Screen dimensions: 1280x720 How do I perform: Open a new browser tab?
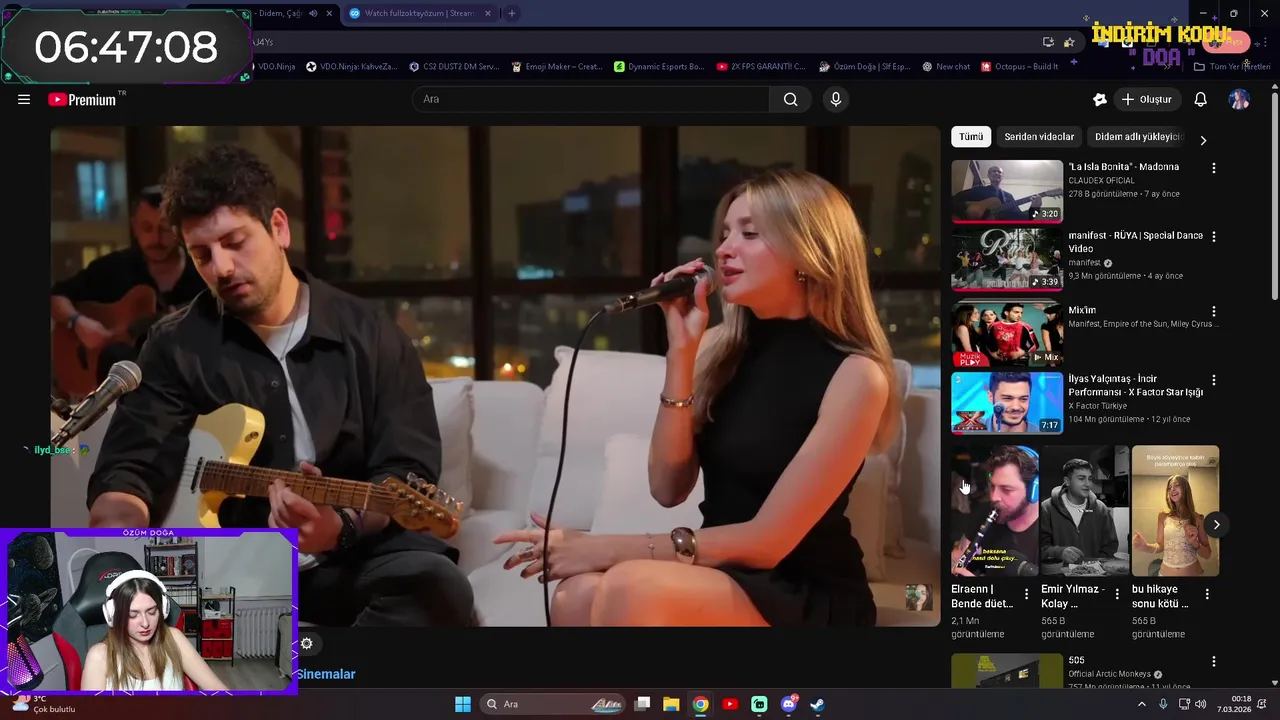pos(512,13)
